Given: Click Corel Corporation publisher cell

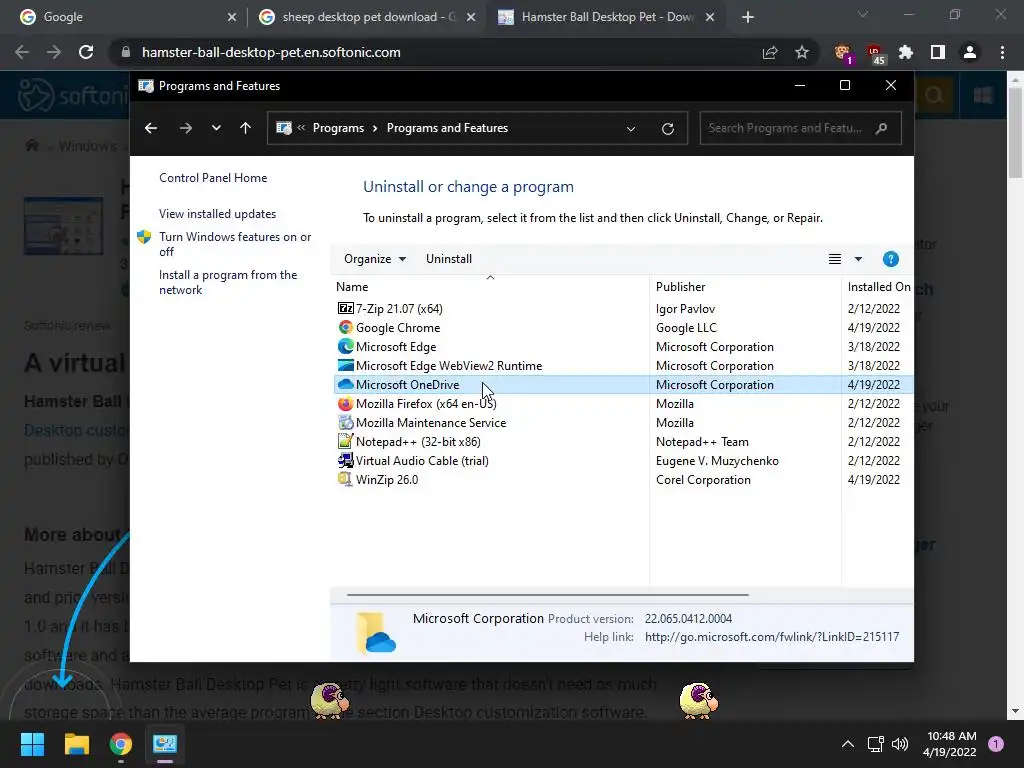Looking at the screenshot, I should [x=703, y=479].
